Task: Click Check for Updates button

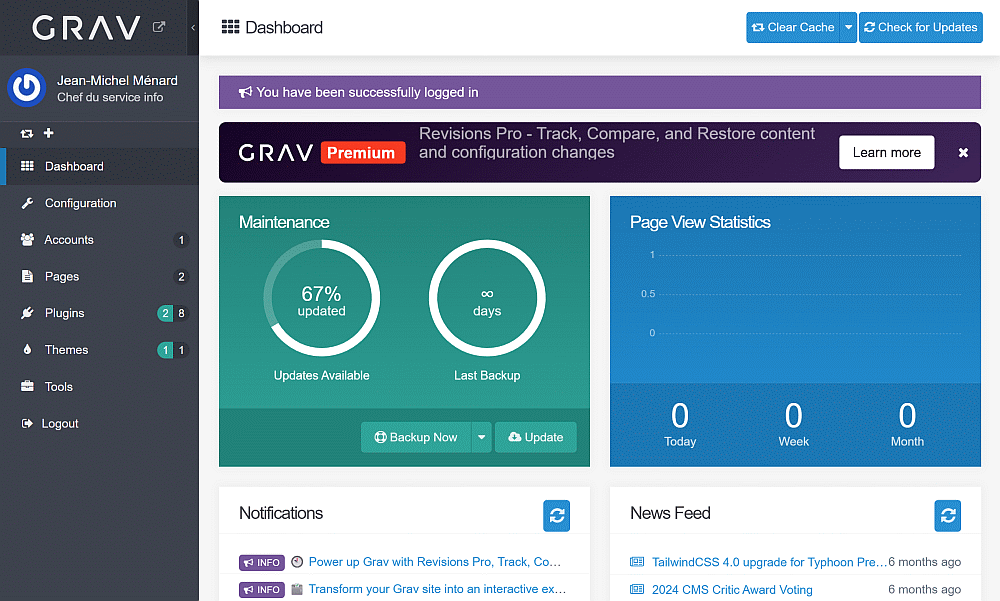Action: click(x=920, y=28)
